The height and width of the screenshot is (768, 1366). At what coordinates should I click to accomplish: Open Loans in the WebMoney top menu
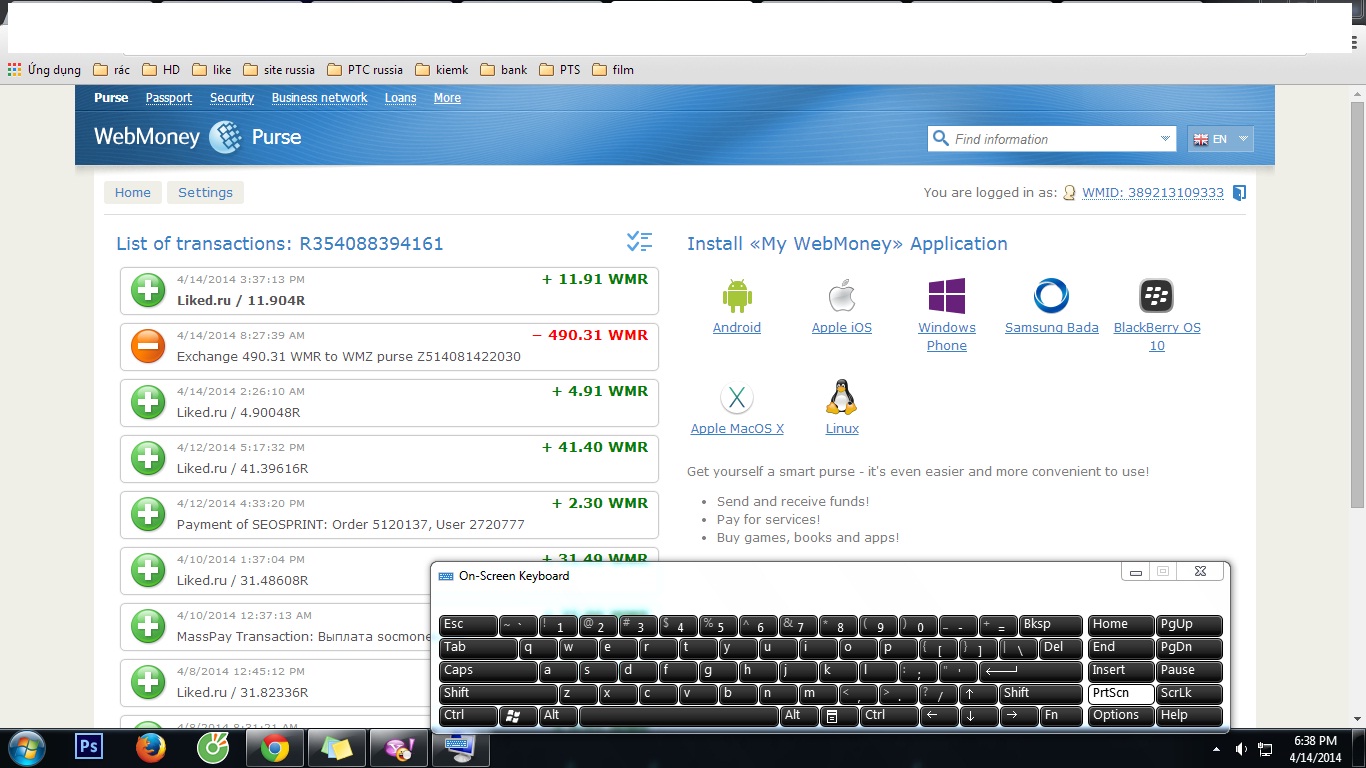[400, 98]
